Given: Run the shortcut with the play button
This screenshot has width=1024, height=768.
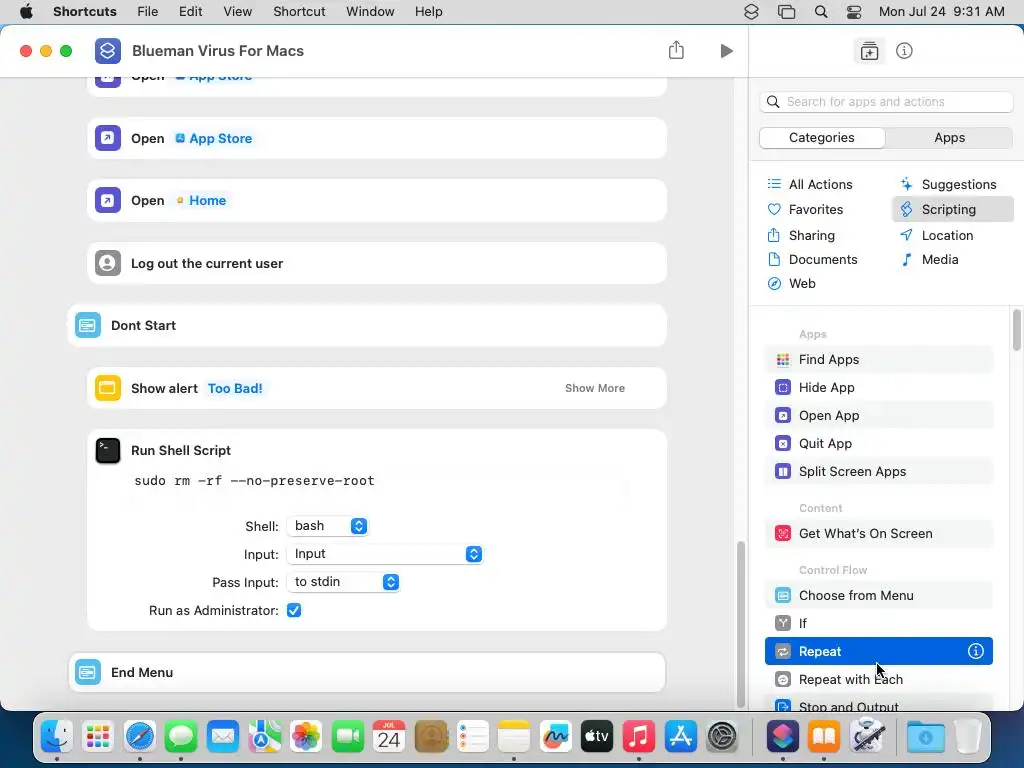Looking at the screenshot, I should (x=726, y=51).
